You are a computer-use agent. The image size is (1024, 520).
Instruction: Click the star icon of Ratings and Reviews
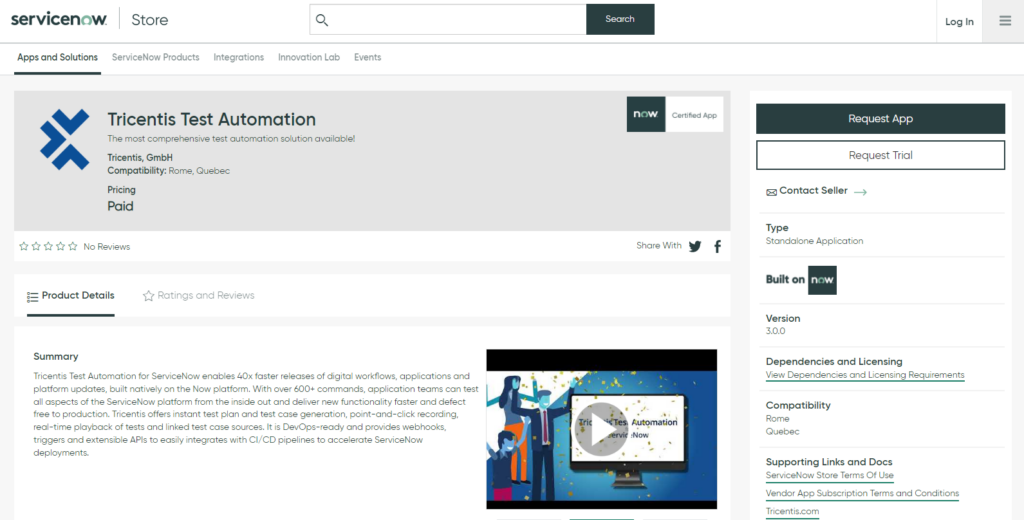(x=148, y=296)
